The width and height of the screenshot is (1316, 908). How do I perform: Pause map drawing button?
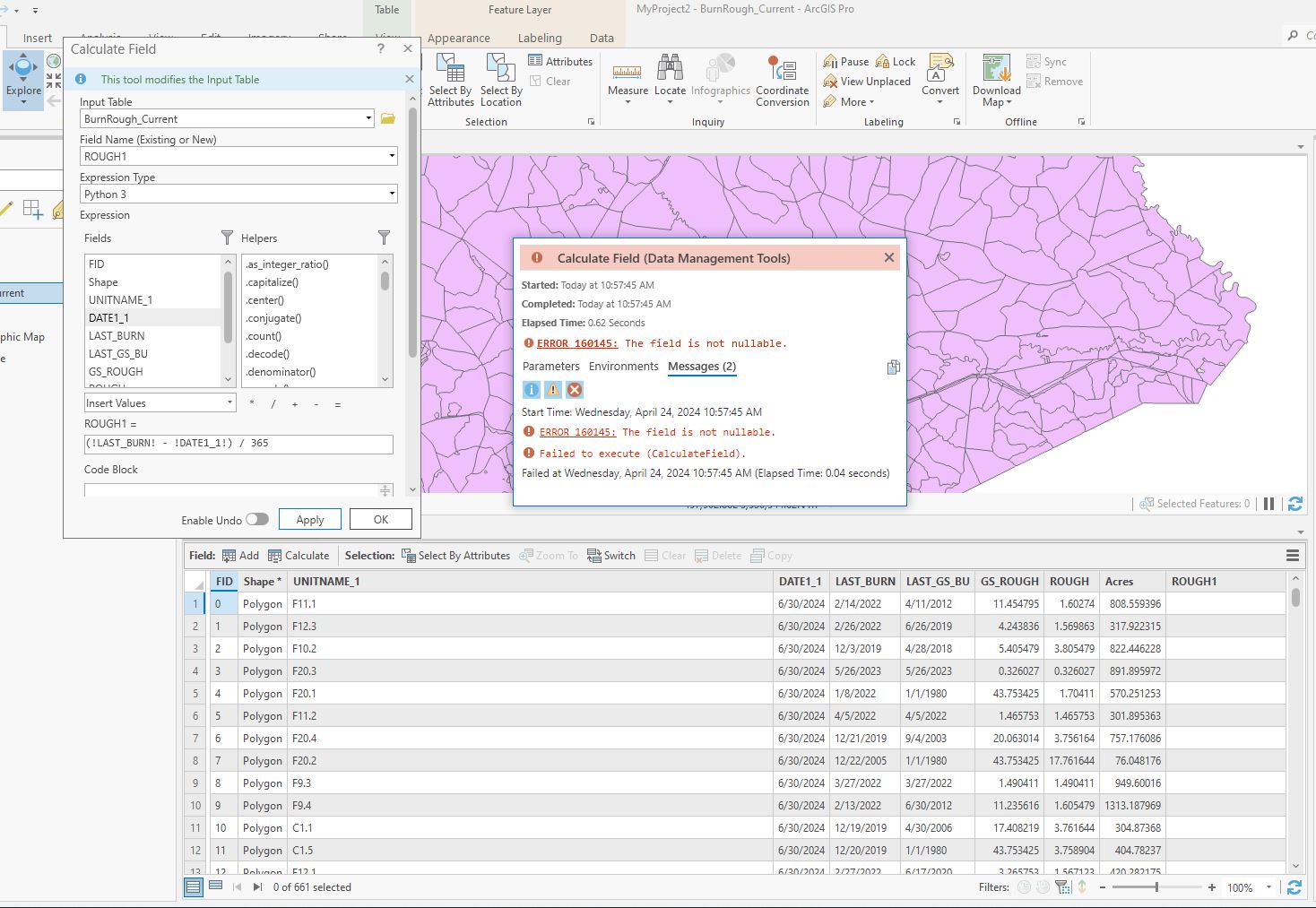(x=1268, y=504)
